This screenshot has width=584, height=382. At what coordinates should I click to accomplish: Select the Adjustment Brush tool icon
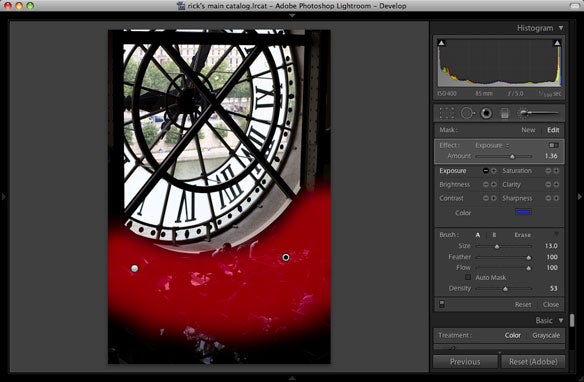(540, 112)
